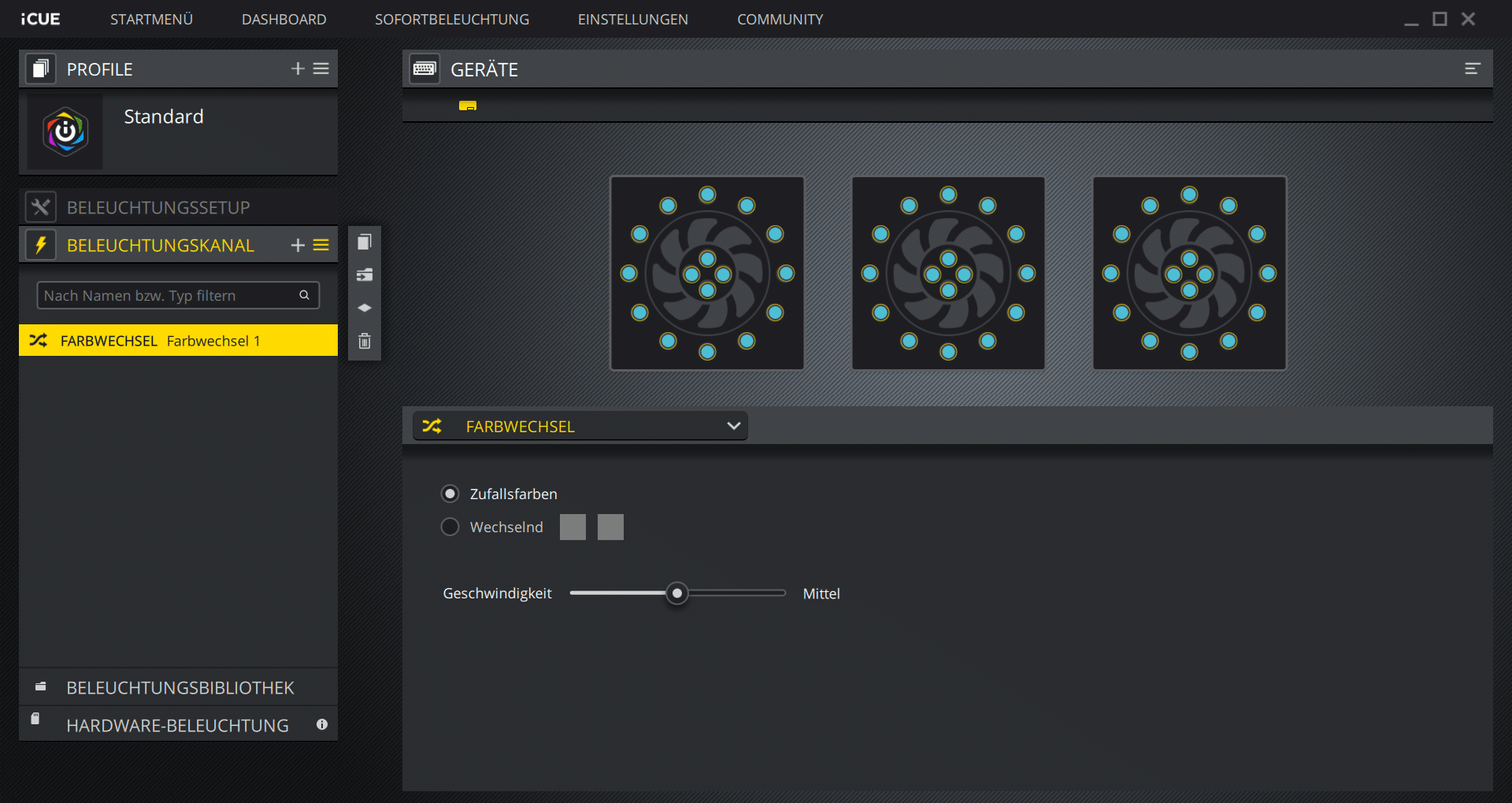Click the save to library folder icon
This screenshot has height=803, width=1512.
click(364, 276)
